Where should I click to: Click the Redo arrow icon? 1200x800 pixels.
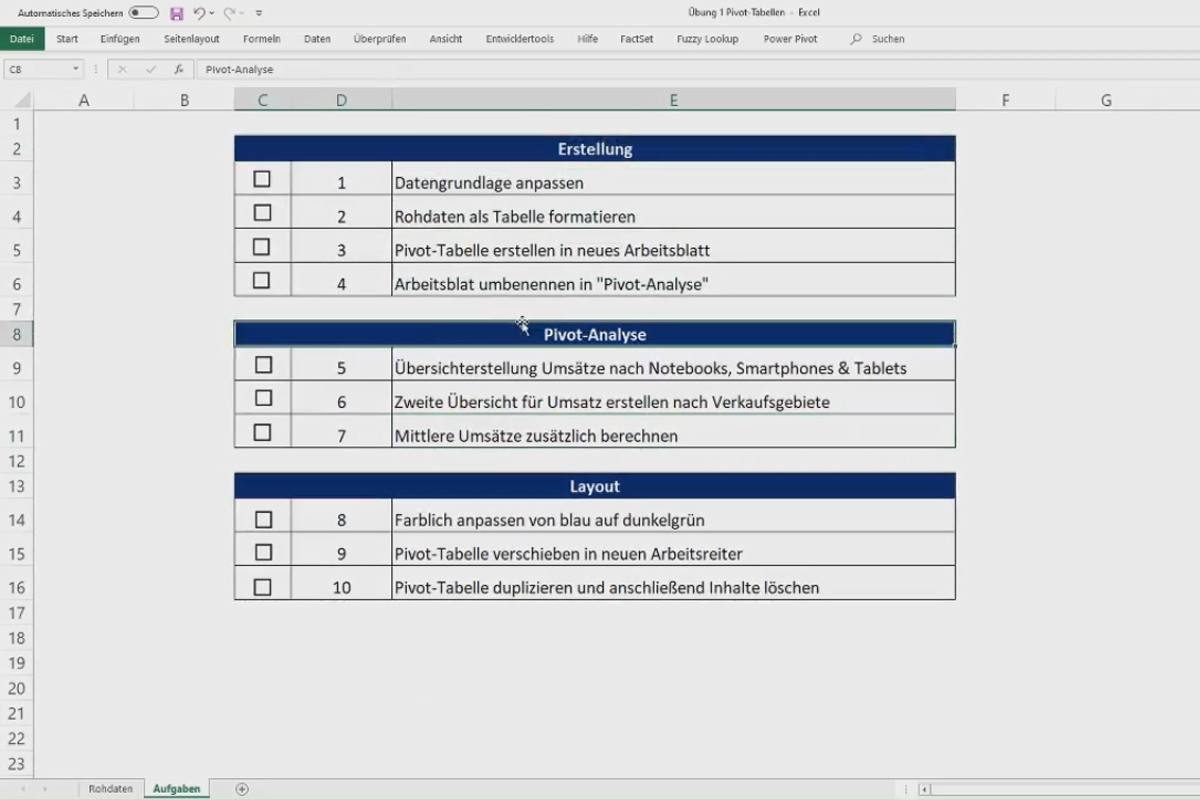229,13
